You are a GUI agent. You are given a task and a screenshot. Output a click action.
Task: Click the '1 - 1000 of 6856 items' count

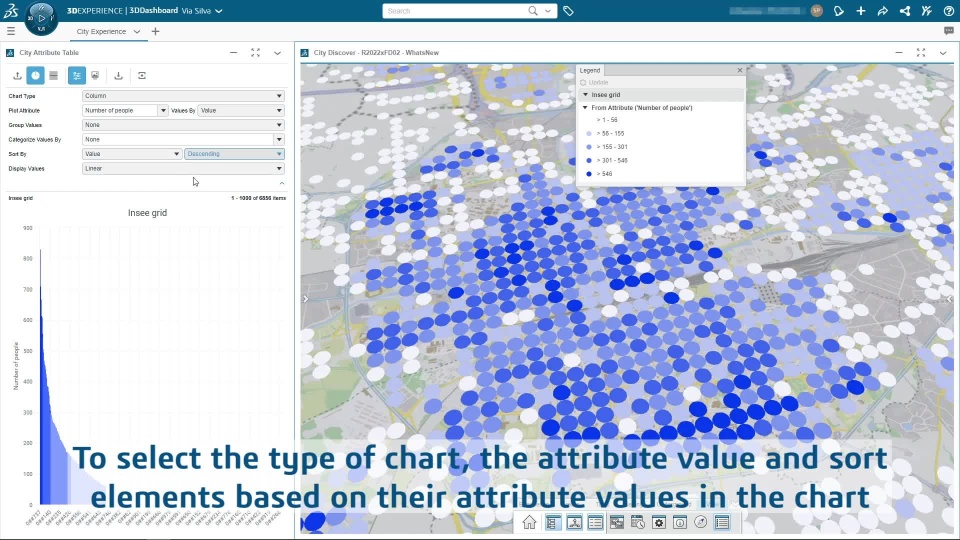pyautogui.click(x=258, y=198)
